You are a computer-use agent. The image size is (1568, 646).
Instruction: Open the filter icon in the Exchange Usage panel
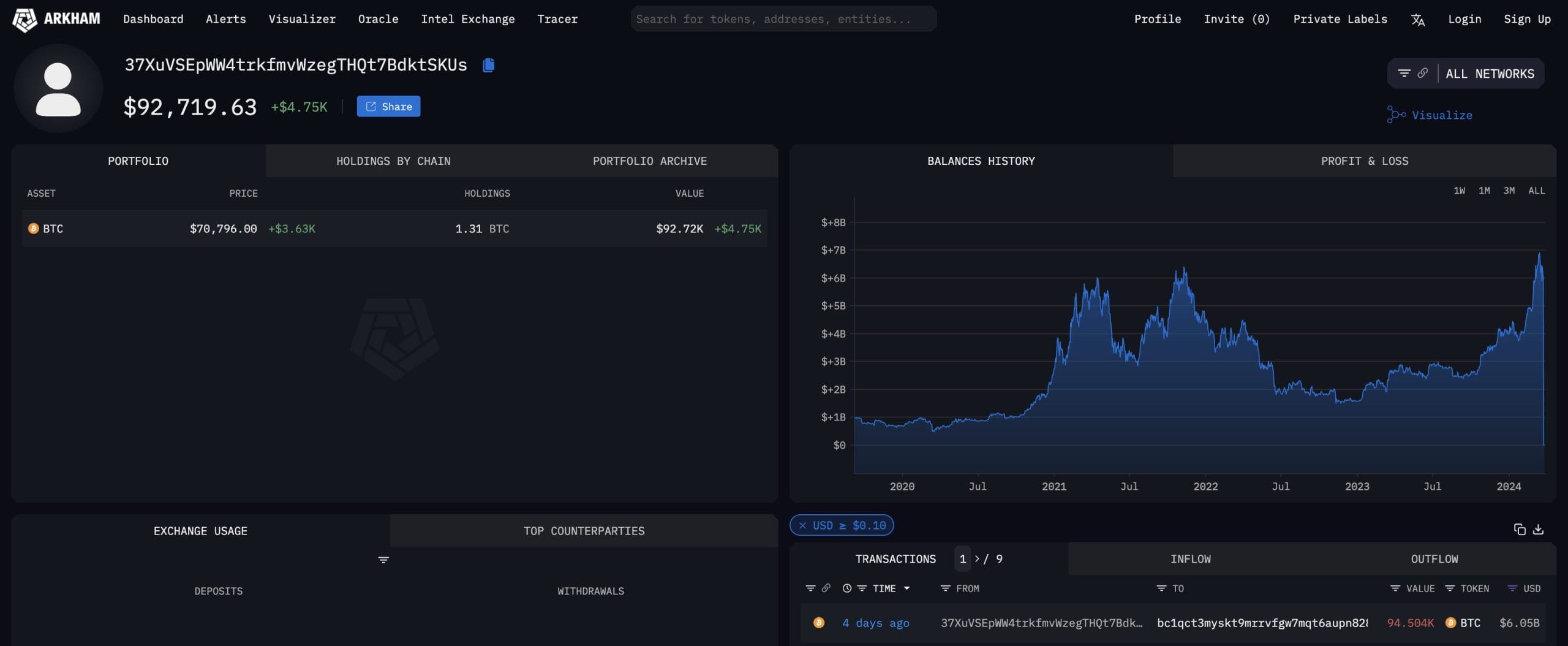383,559
